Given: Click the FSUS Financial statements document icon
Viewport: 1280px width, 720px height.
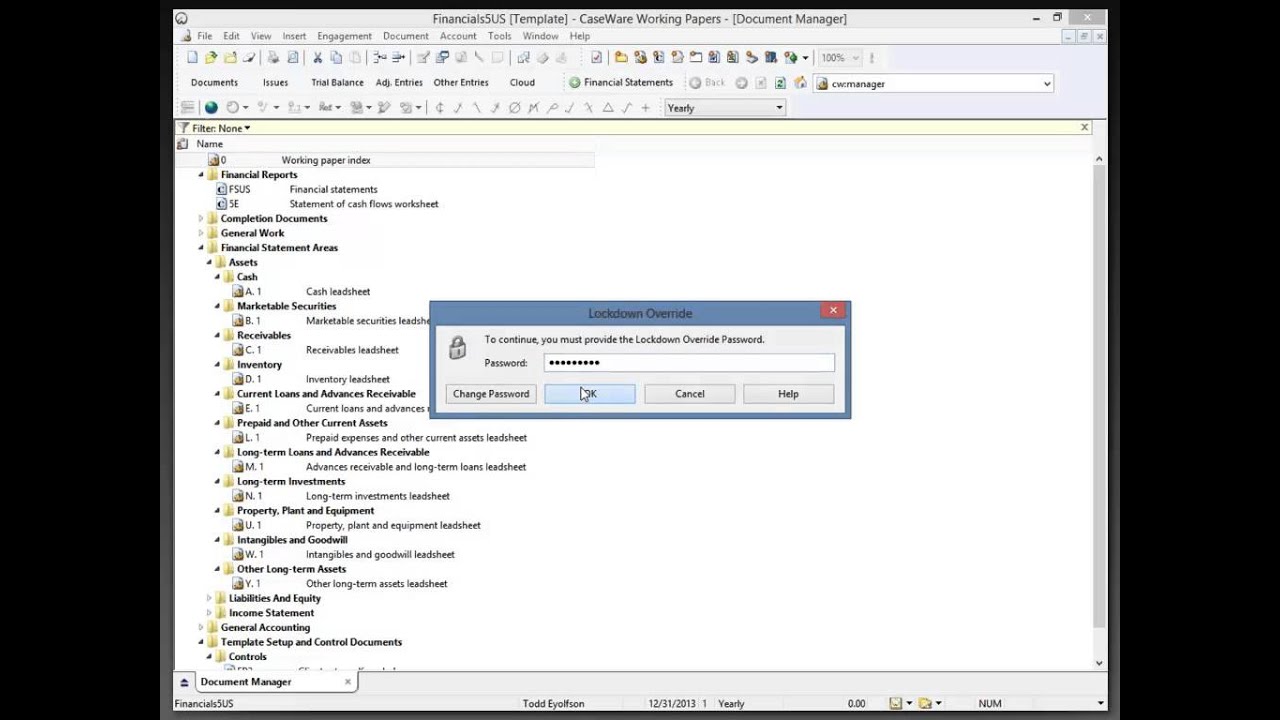Looking at the screenshot, I should click(x=221, y=189).
